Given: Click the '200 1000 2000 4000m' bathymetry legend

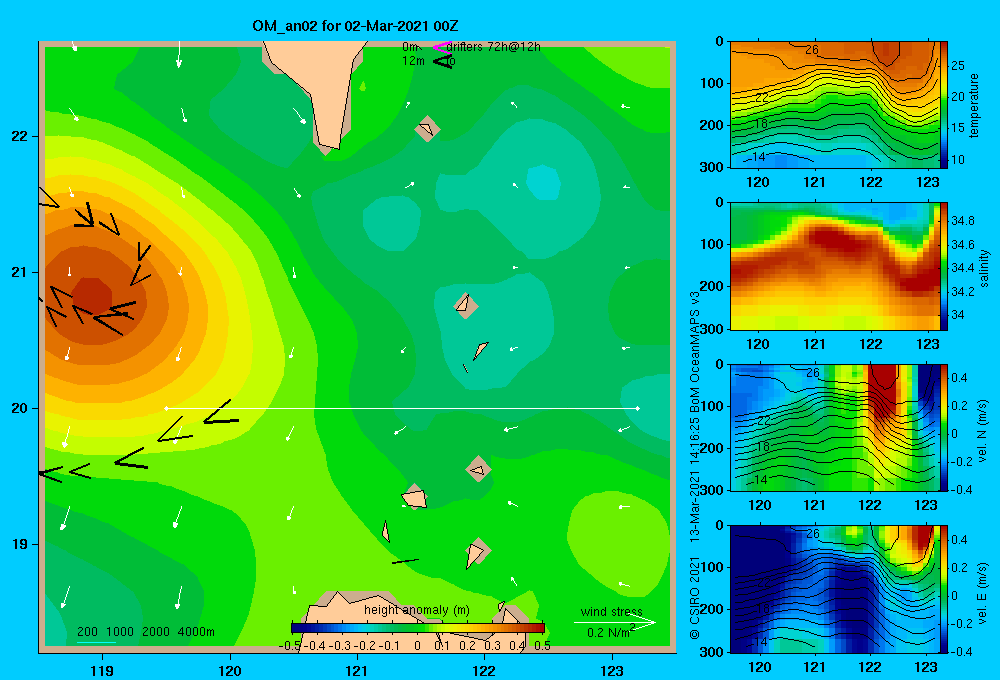Looking at the screenshot, I should [145, 632].
